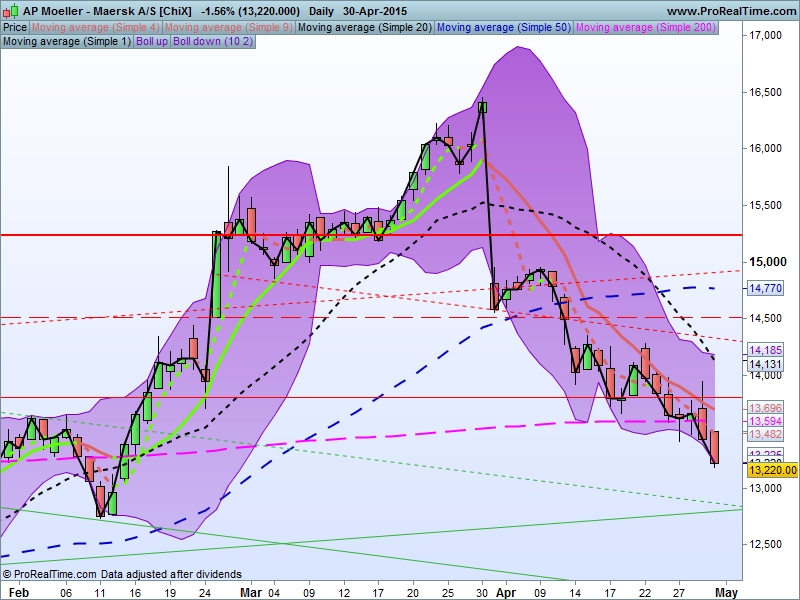Click the Moving average (Simple 9) label

pyautogui.click(x=229, y=28)
